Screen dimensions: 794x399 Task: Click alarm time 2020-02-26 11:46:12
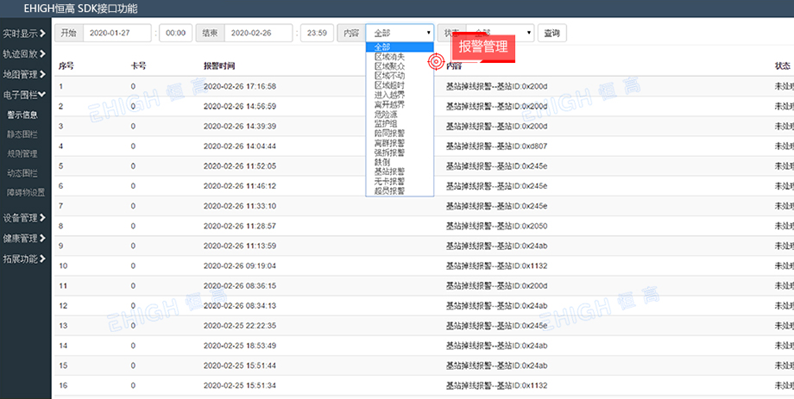click(x=240, y=186)
